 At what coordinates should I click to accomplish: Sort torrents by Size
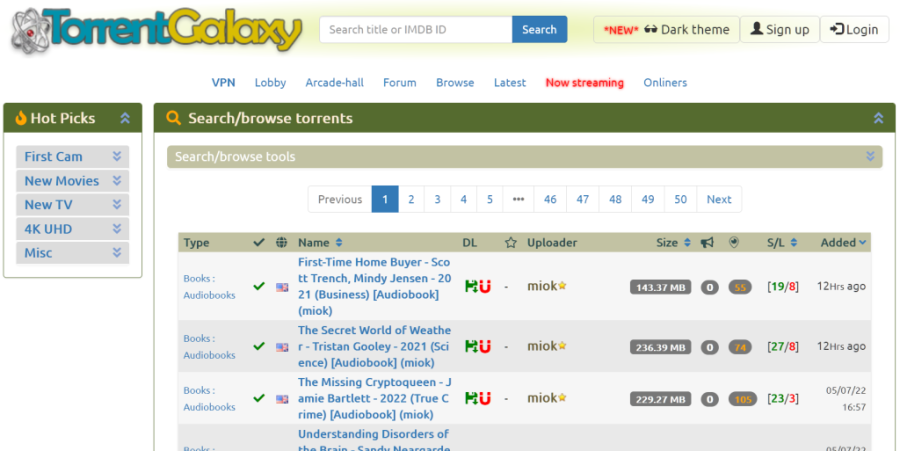coord(673,243)
